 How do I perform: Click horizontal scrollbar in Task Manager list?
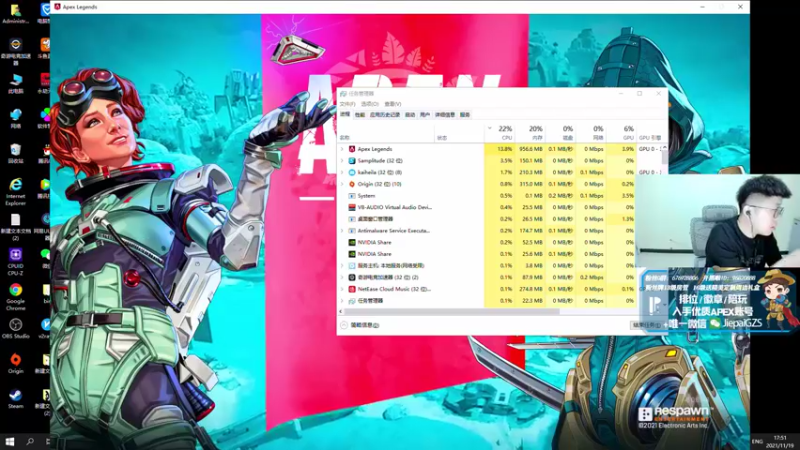[x=452, y=311]
